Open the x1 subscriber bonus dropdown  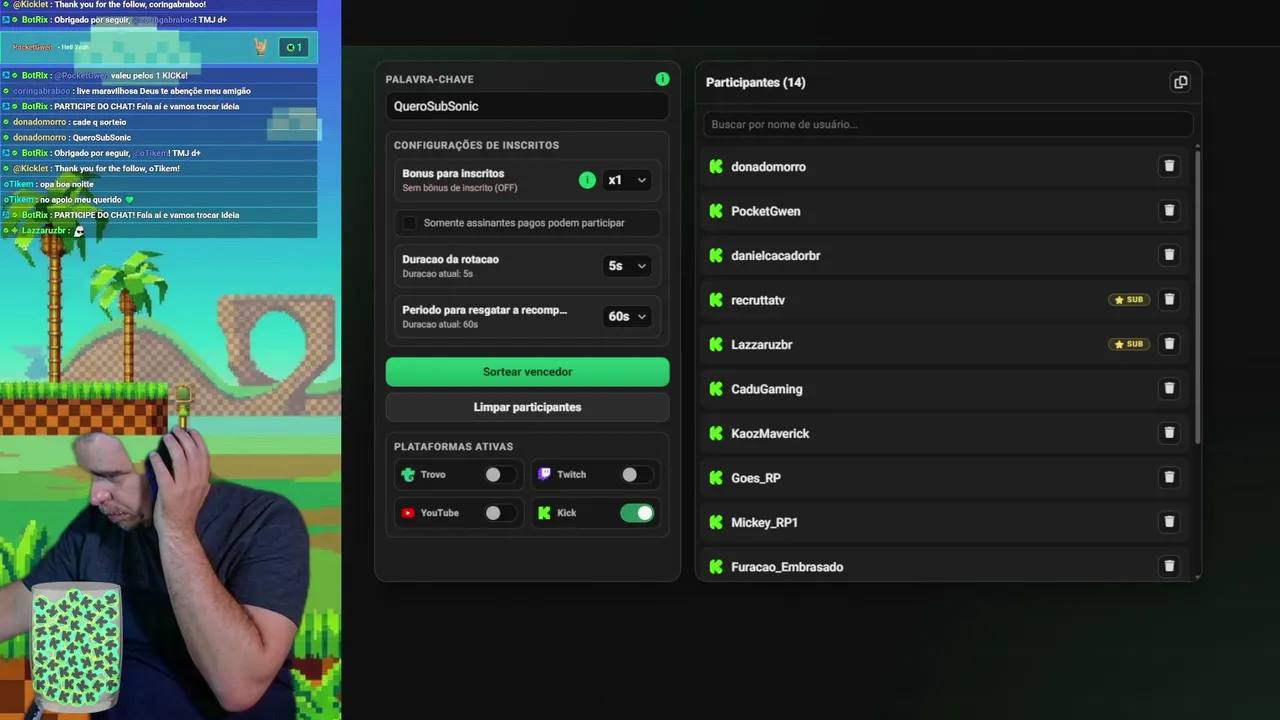click(628, 180)
